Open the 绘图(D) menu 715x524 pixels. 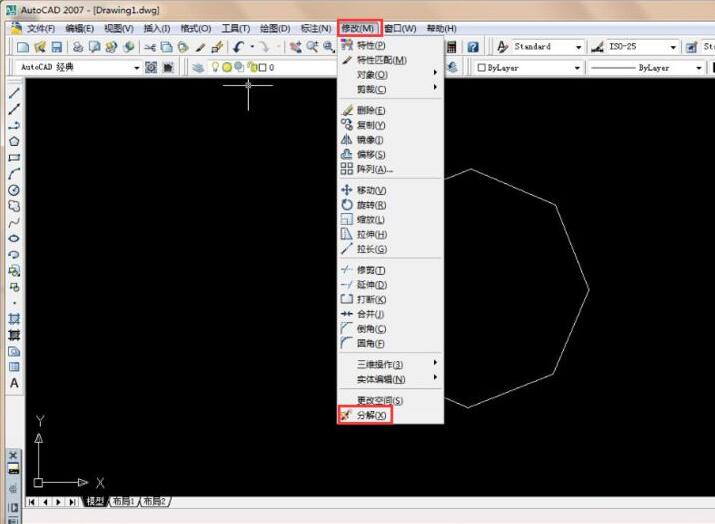click(x=275, y=28)
